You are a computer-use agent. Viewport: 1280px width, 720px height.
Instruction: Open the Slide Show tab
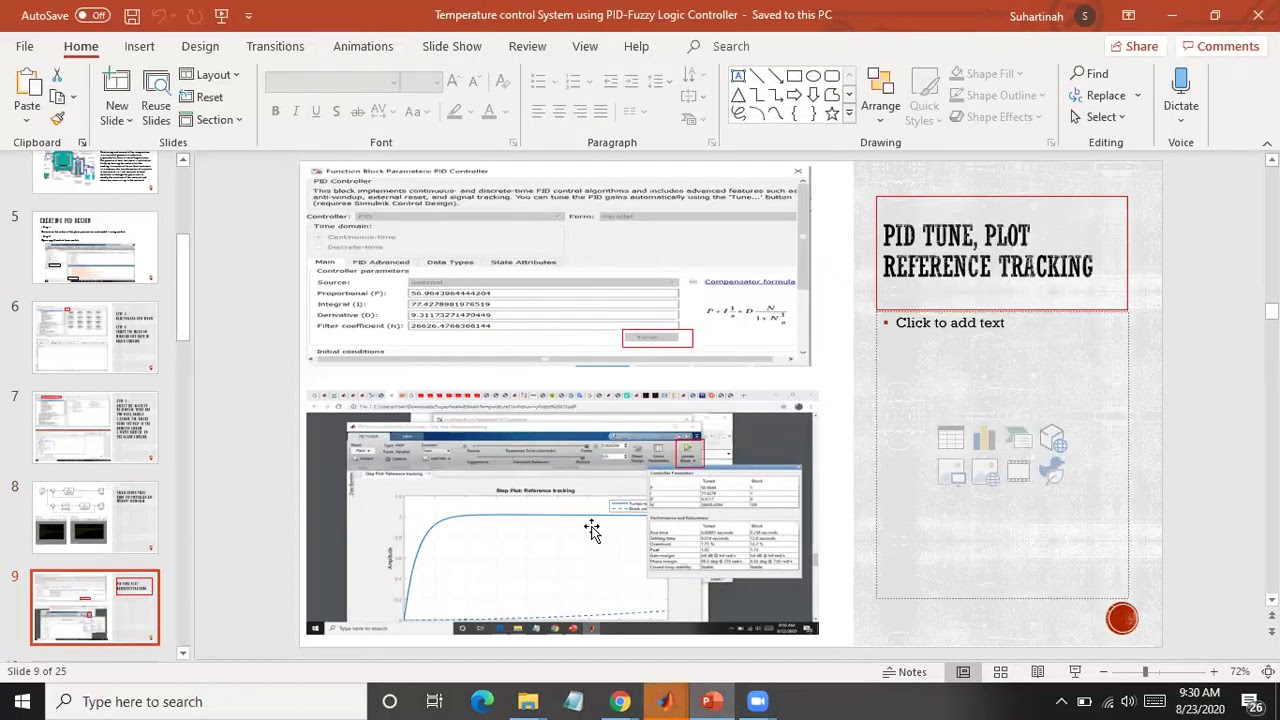(451, 46)
